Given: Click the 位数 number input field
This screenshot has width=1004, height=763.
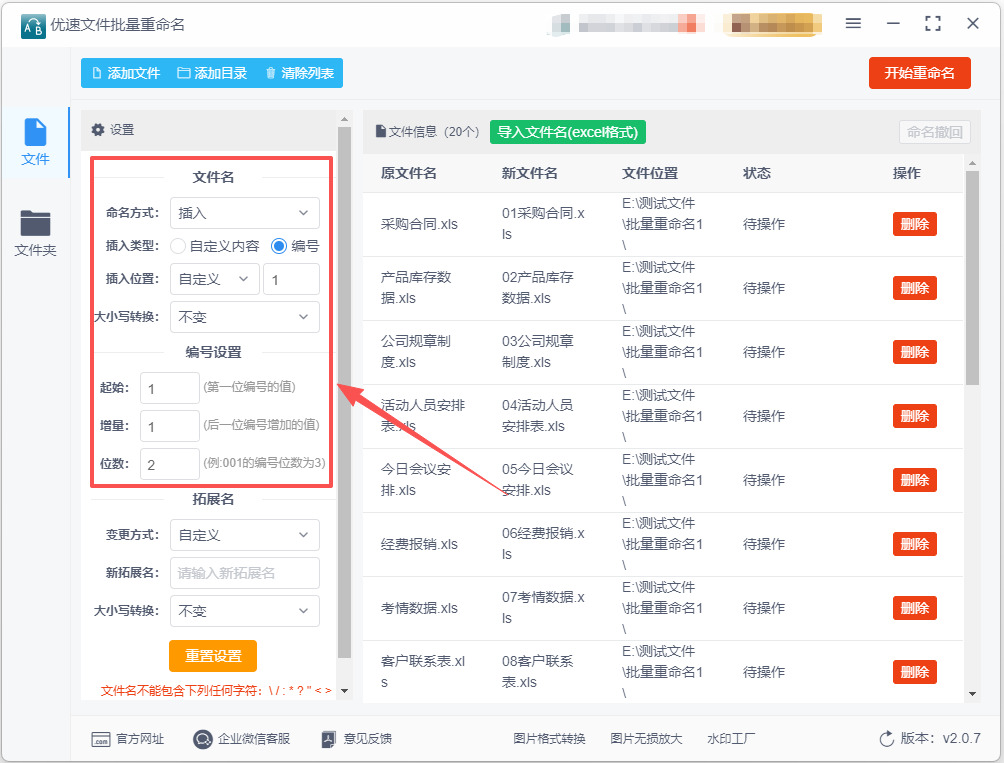Looking at the screenshot, I should click(x=170, y=463).
